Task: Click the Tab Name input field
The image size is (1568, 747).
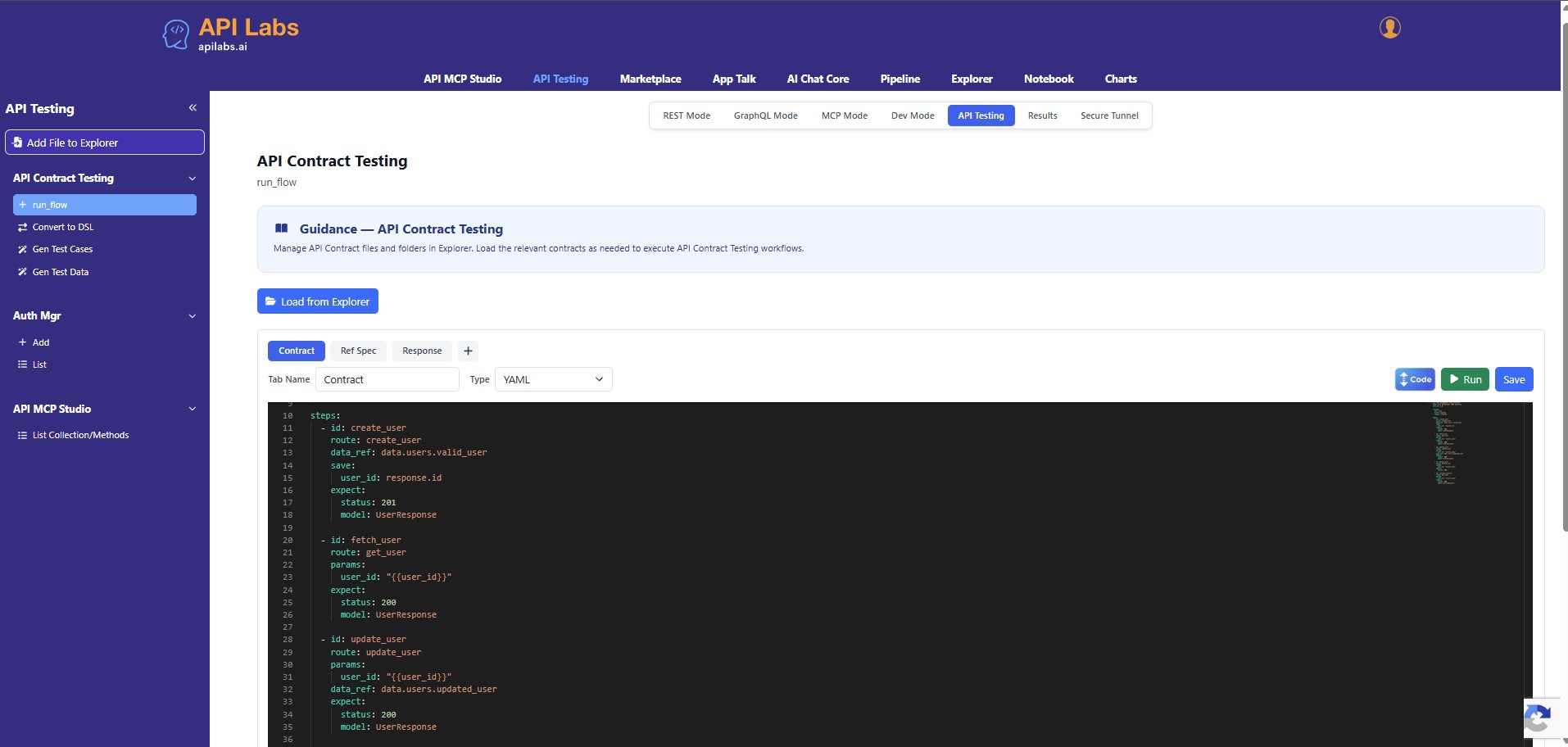Action: [x=387, y=379]
